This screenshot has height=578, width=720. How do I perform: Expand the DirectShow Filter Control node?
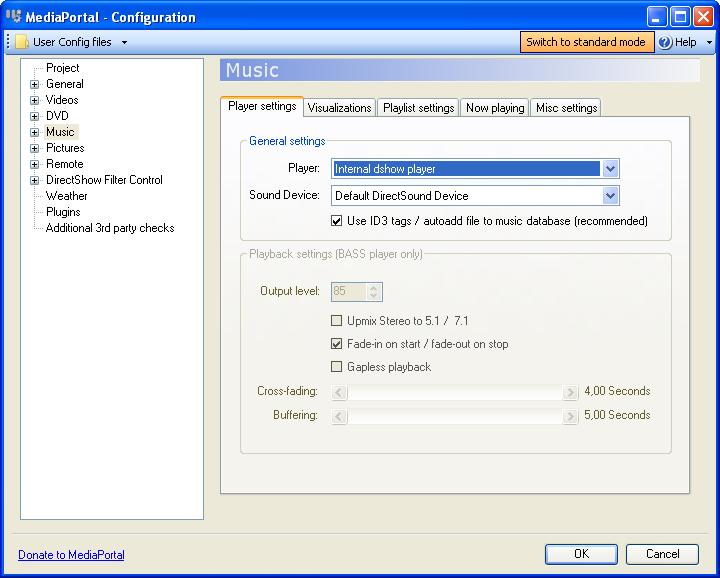34,180
